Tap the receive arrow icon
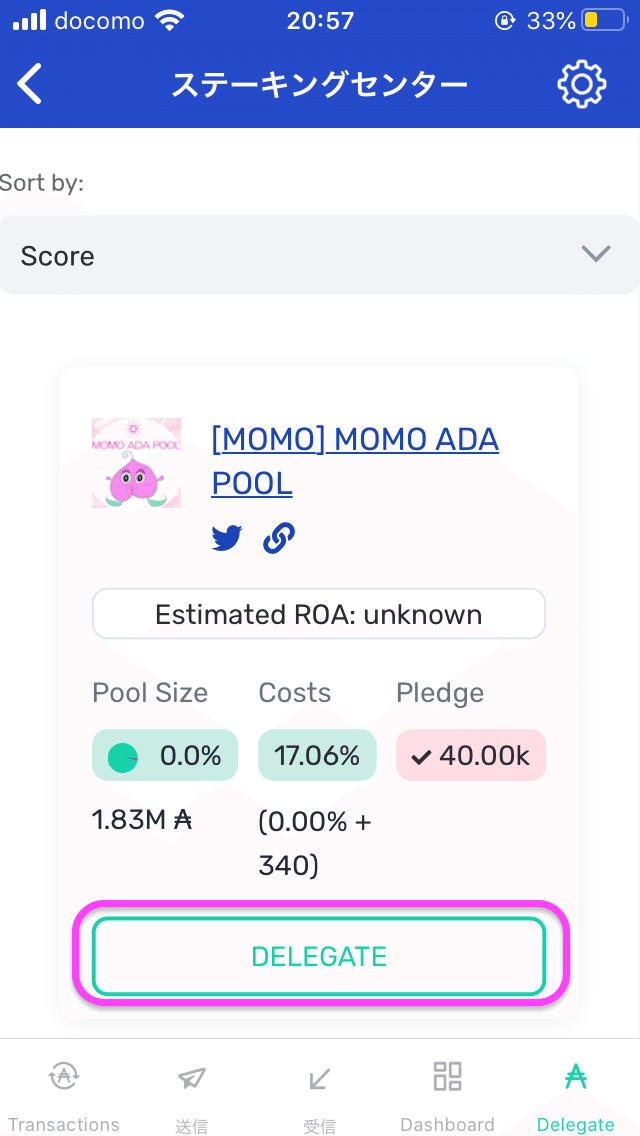 pos(320,1078)
